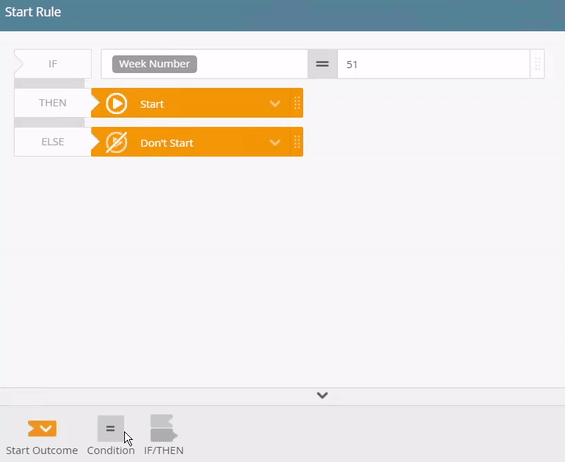Click the IF/THEN label text
Screen dimensions: 565x462
(164, 450)
